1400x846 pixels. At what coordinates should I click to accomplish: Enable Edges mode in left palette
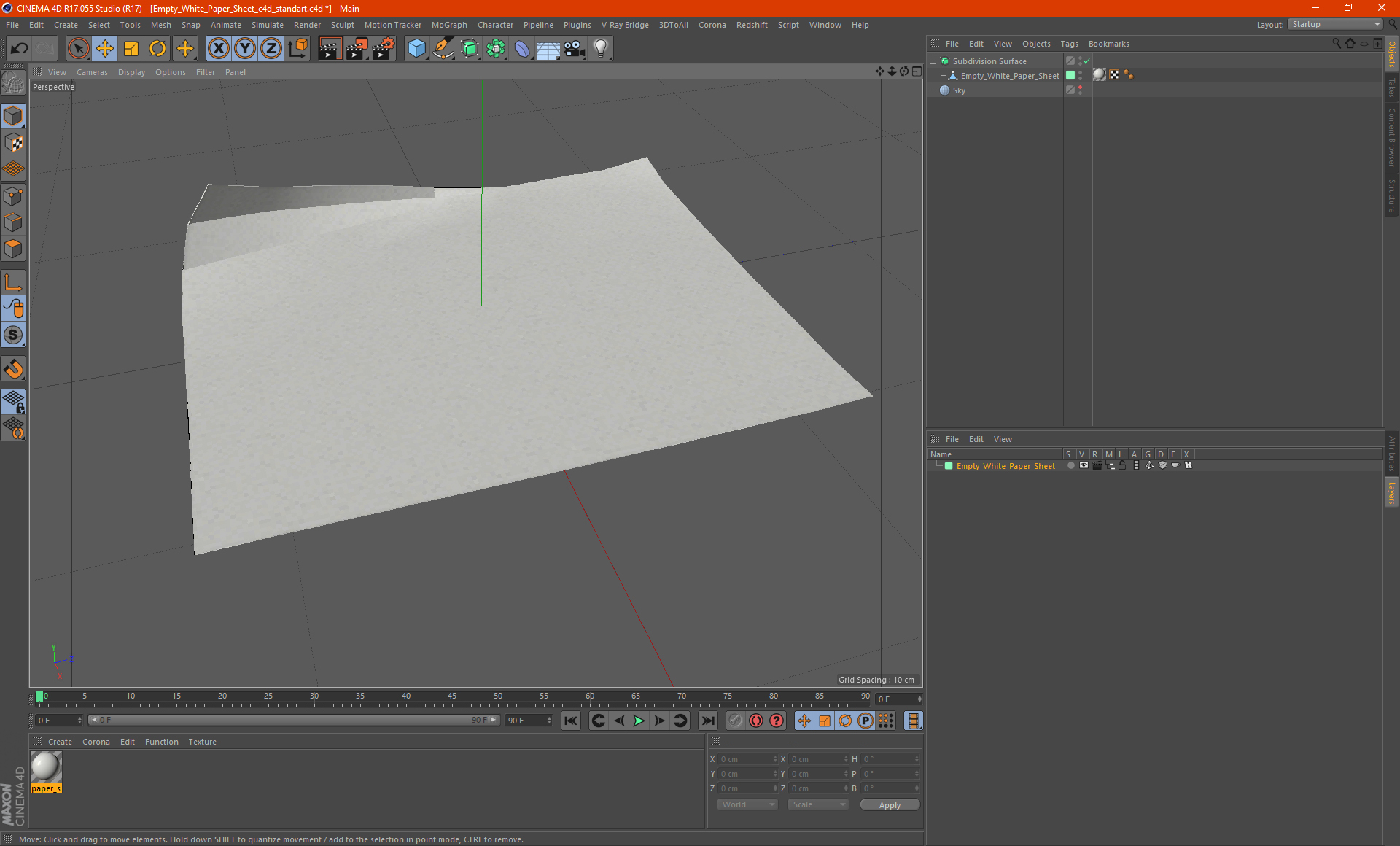[13, 222]
